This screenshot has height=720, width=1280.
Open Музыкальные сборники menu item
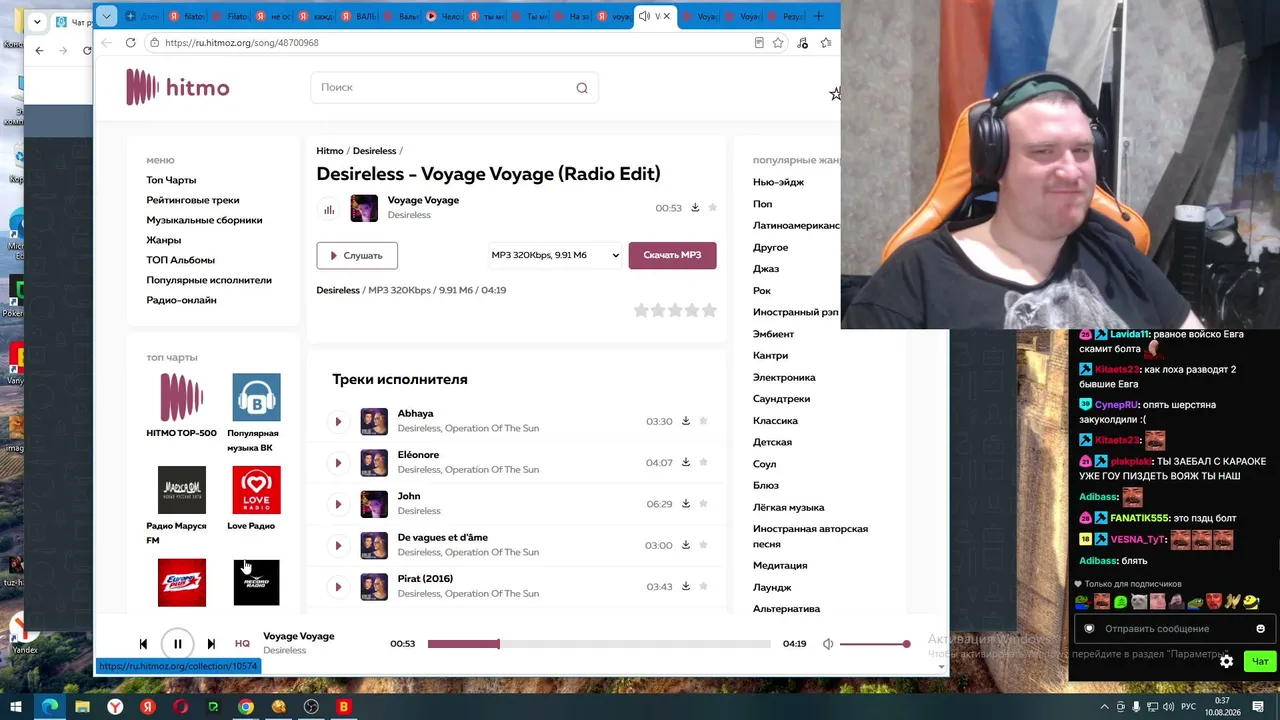coord(204,220)
